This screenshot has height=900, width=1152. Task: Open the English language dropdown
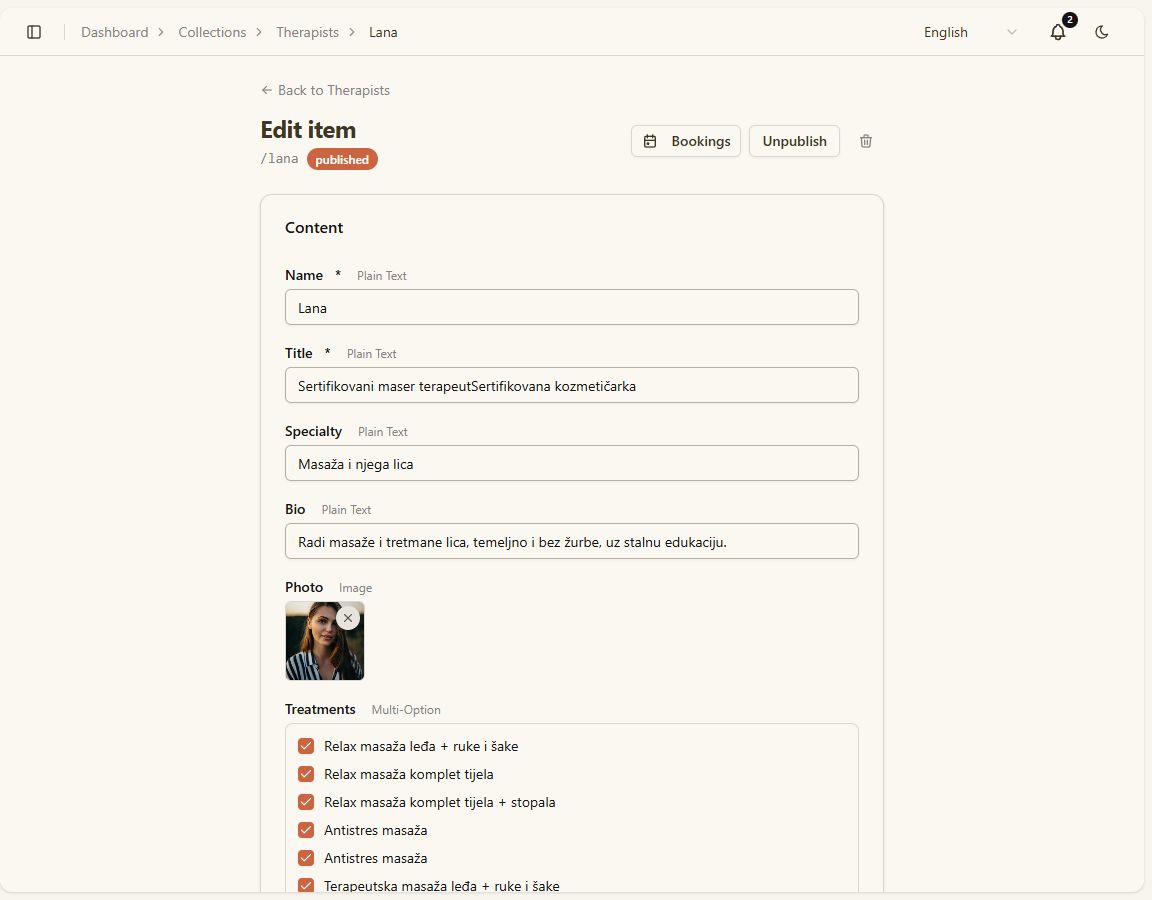(x=970, y=32)
